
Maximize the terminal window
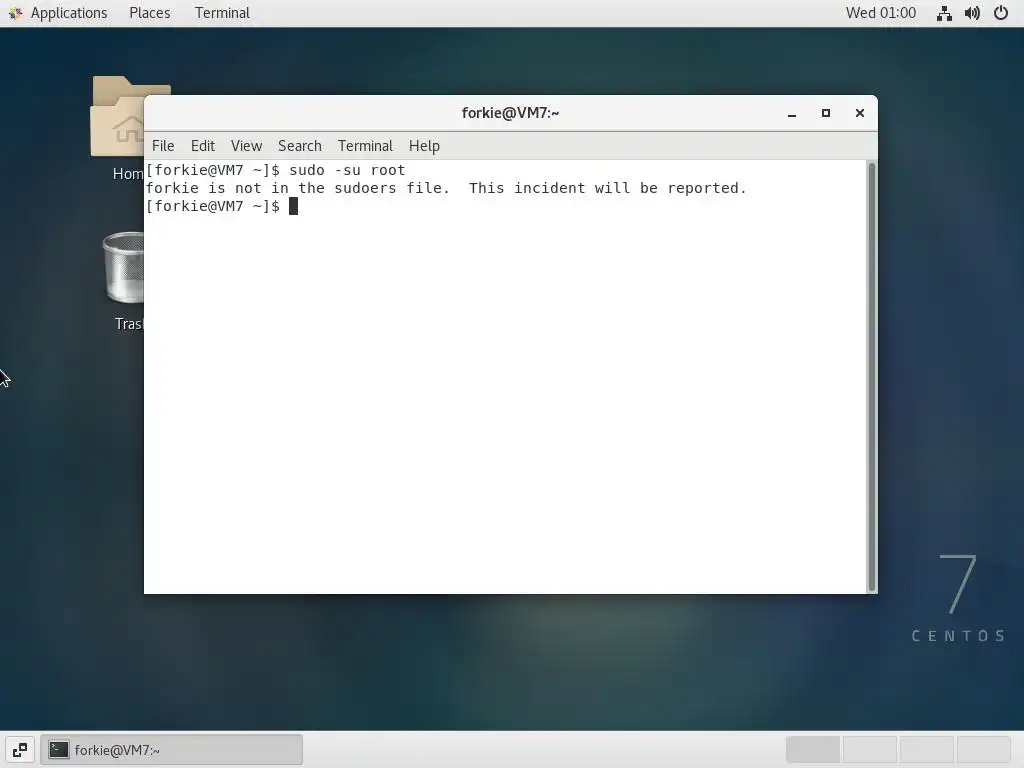tap(825, 113)
